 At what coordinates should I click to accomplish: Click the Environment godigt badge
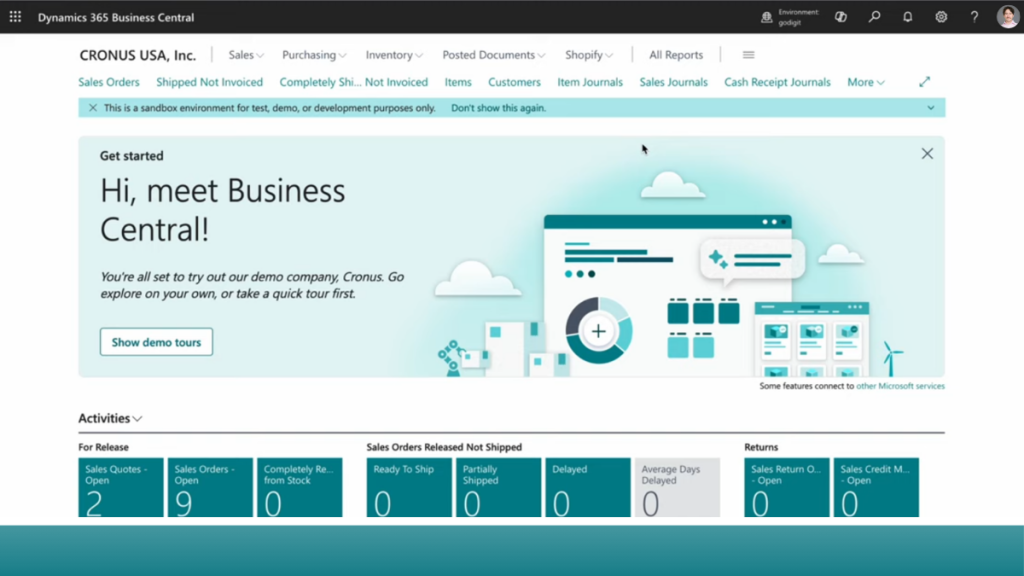pyautogui.click(x=790, y=17)
